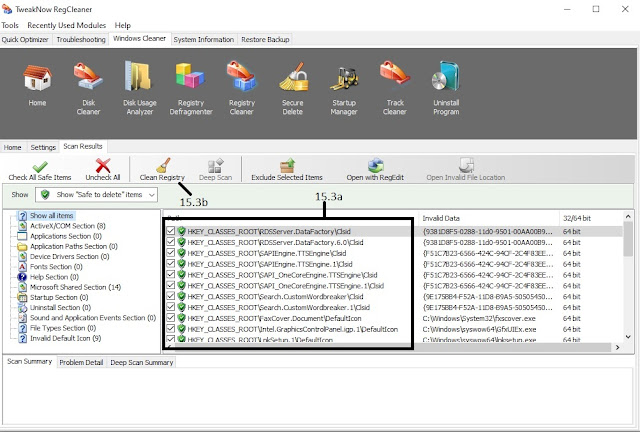The height and width of the screenshot is (432, 640).
Task: Click Clean Registry broom button
Action: point(162,169)
